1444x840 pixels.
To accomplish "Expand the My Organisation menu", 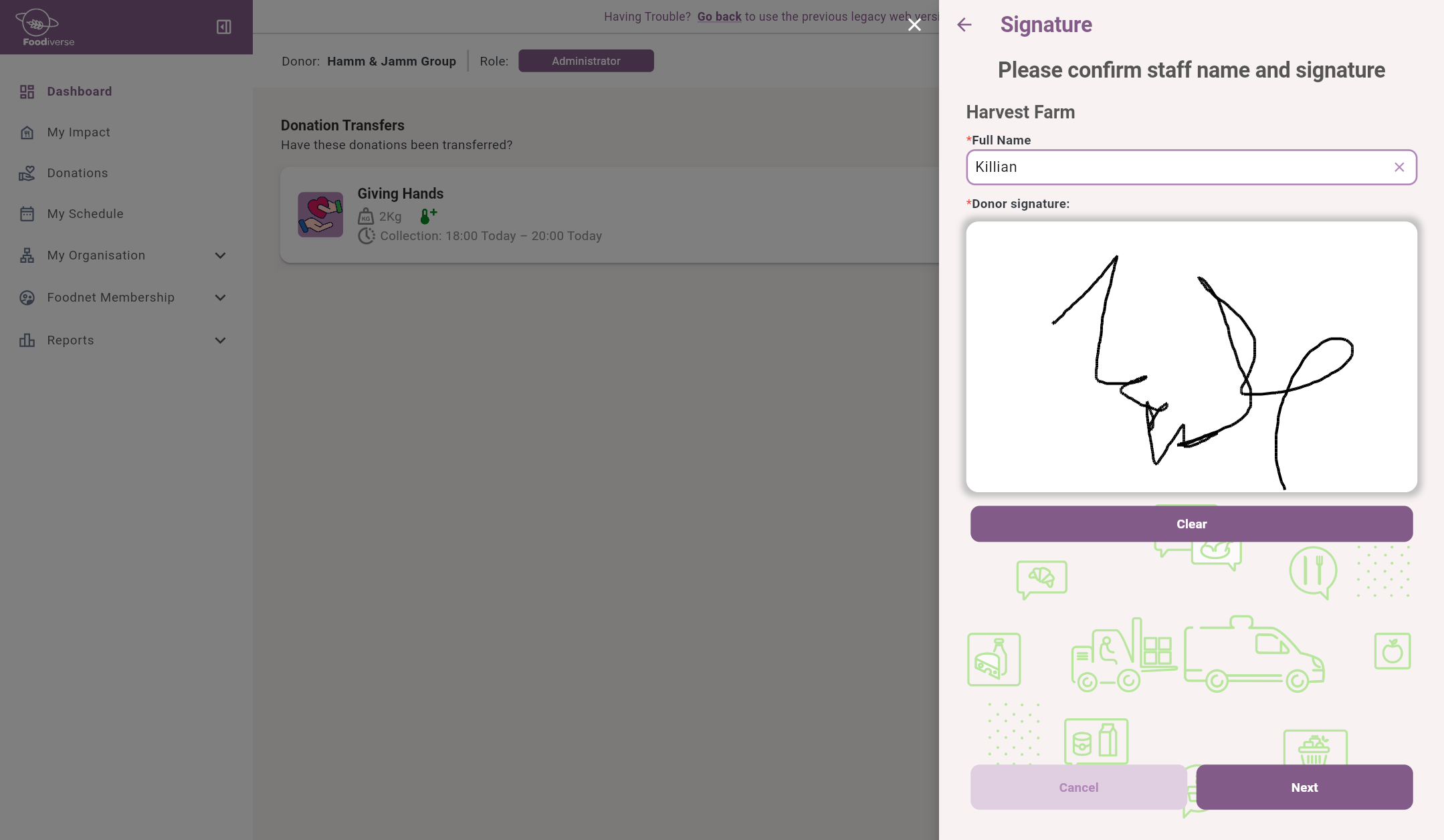I will pos(220,255).
